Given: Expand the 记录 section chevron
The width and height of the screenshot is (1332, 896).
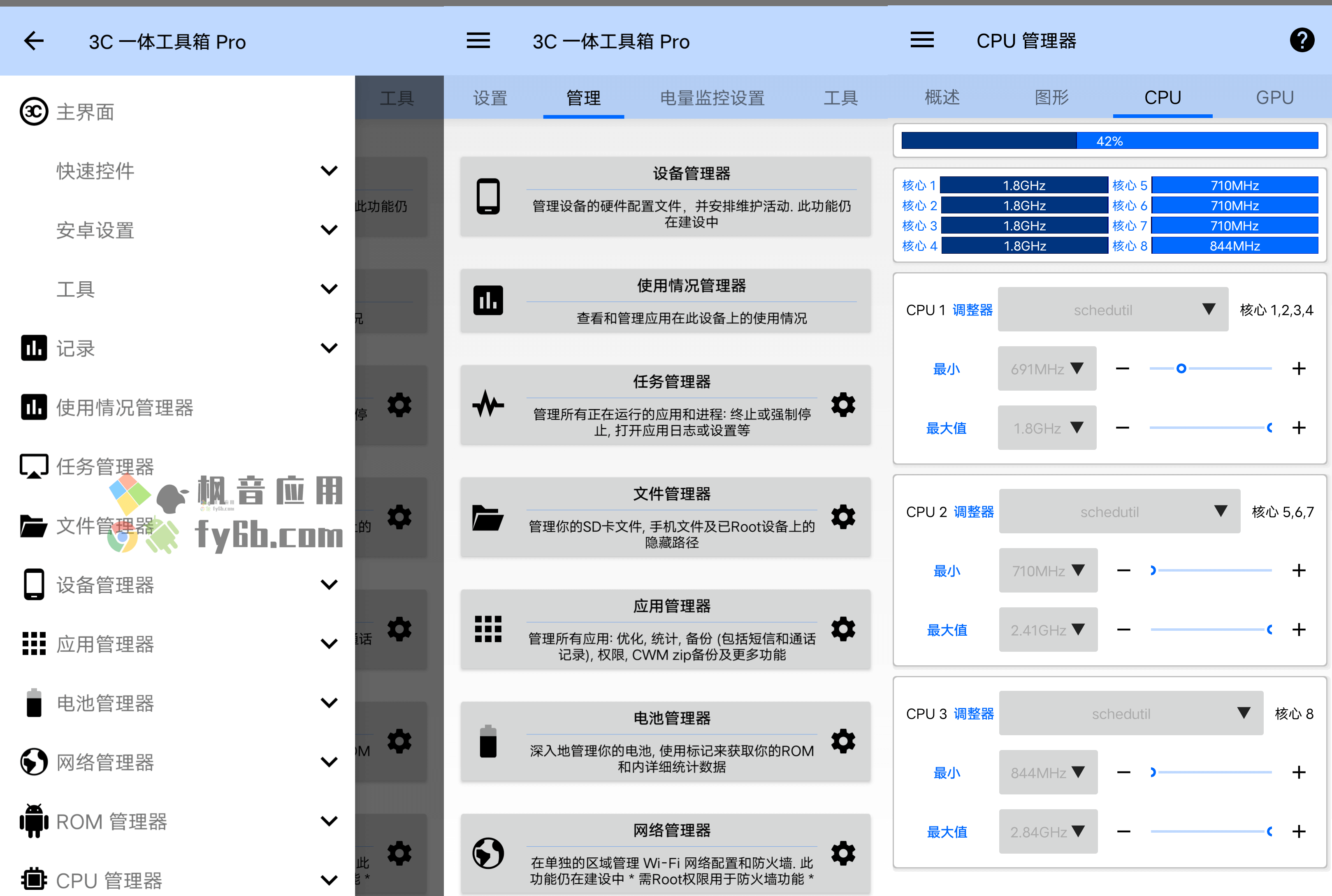Looking at the screenshot, I should pos(329,348).
